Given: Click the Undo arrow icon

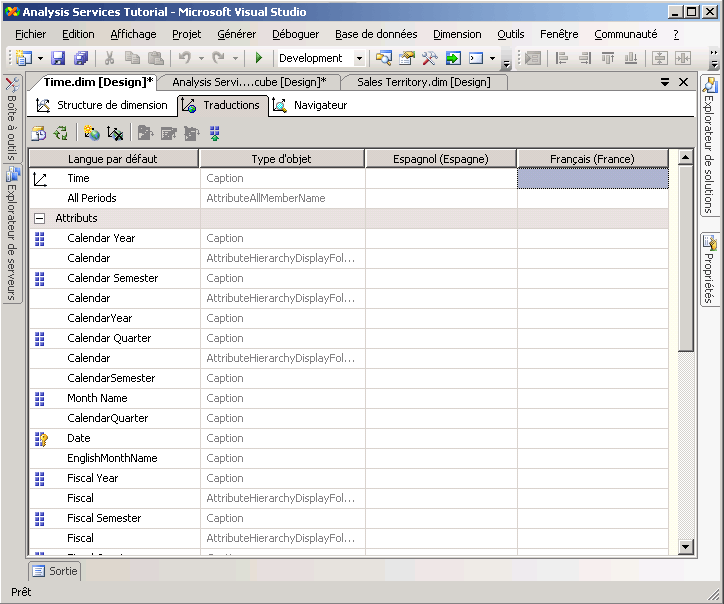Looking at the screenshot, I should pyautogui.click(x=185, y=58).
